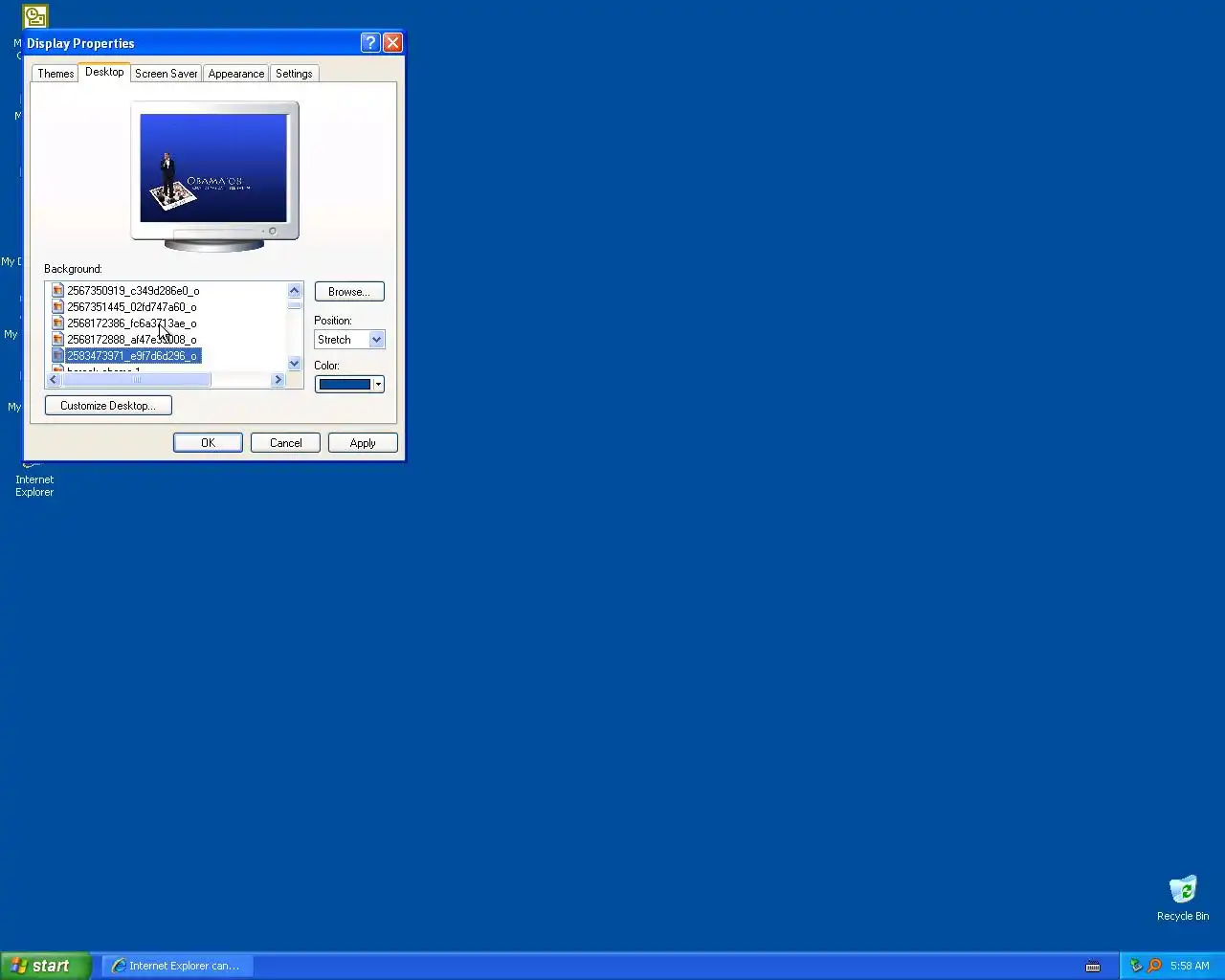The image size is (1225, 980).
Task: Click the Browse... button
Action: pos(349,292)
